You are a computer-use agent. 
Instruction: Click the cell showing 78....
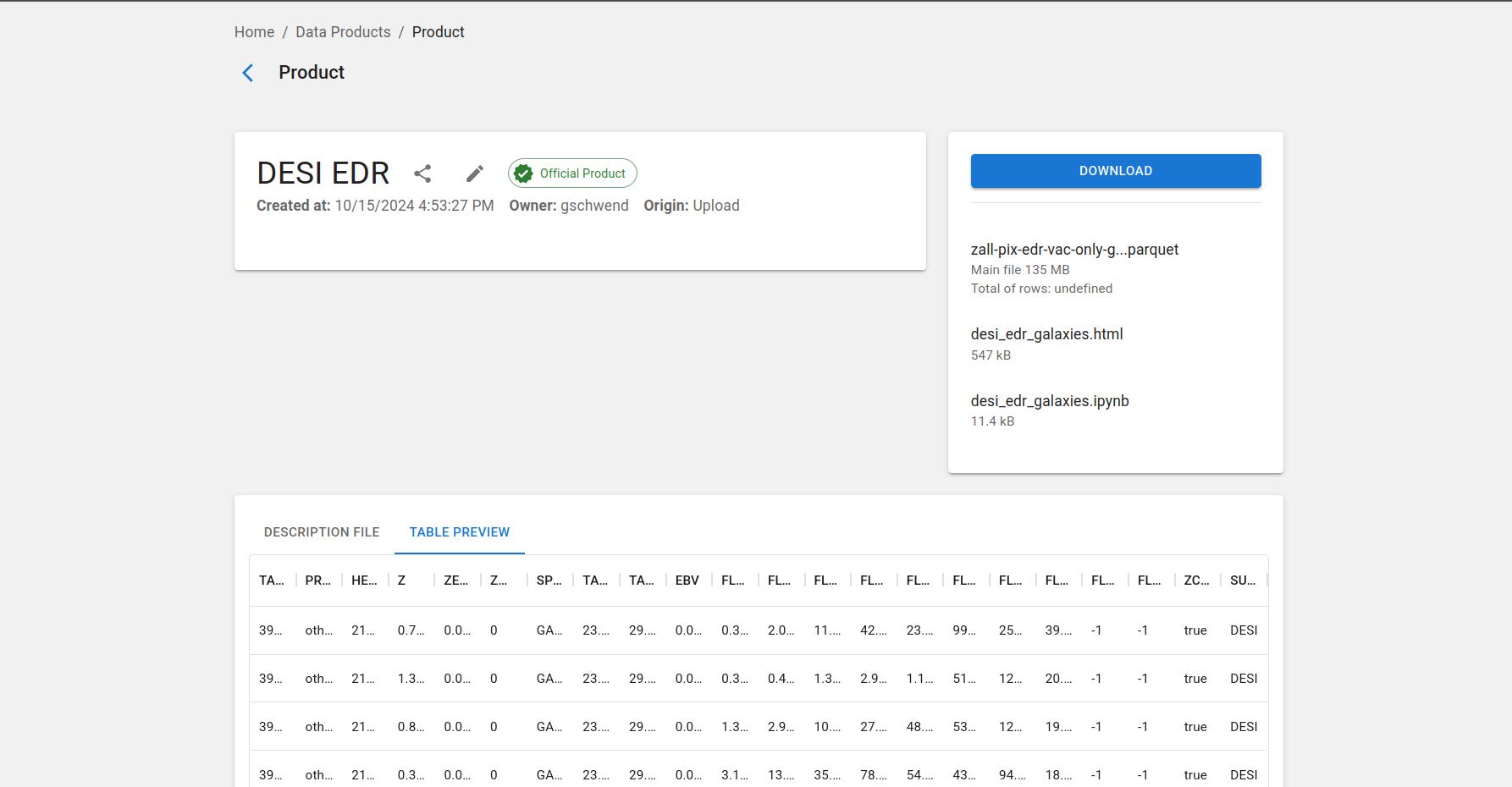[x=874, y=775]
